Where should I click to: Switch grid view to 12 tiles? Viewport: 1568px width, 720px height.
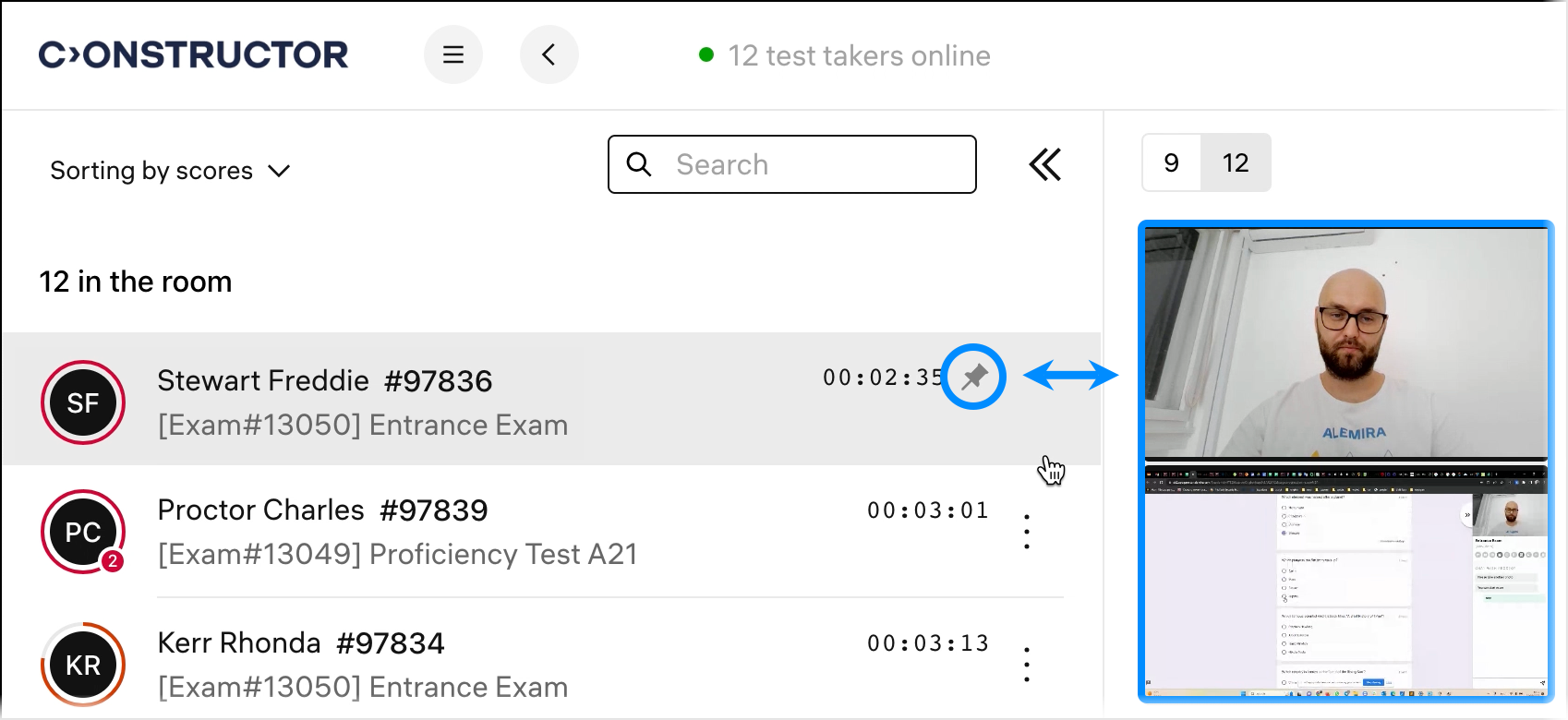point(1236,163)
